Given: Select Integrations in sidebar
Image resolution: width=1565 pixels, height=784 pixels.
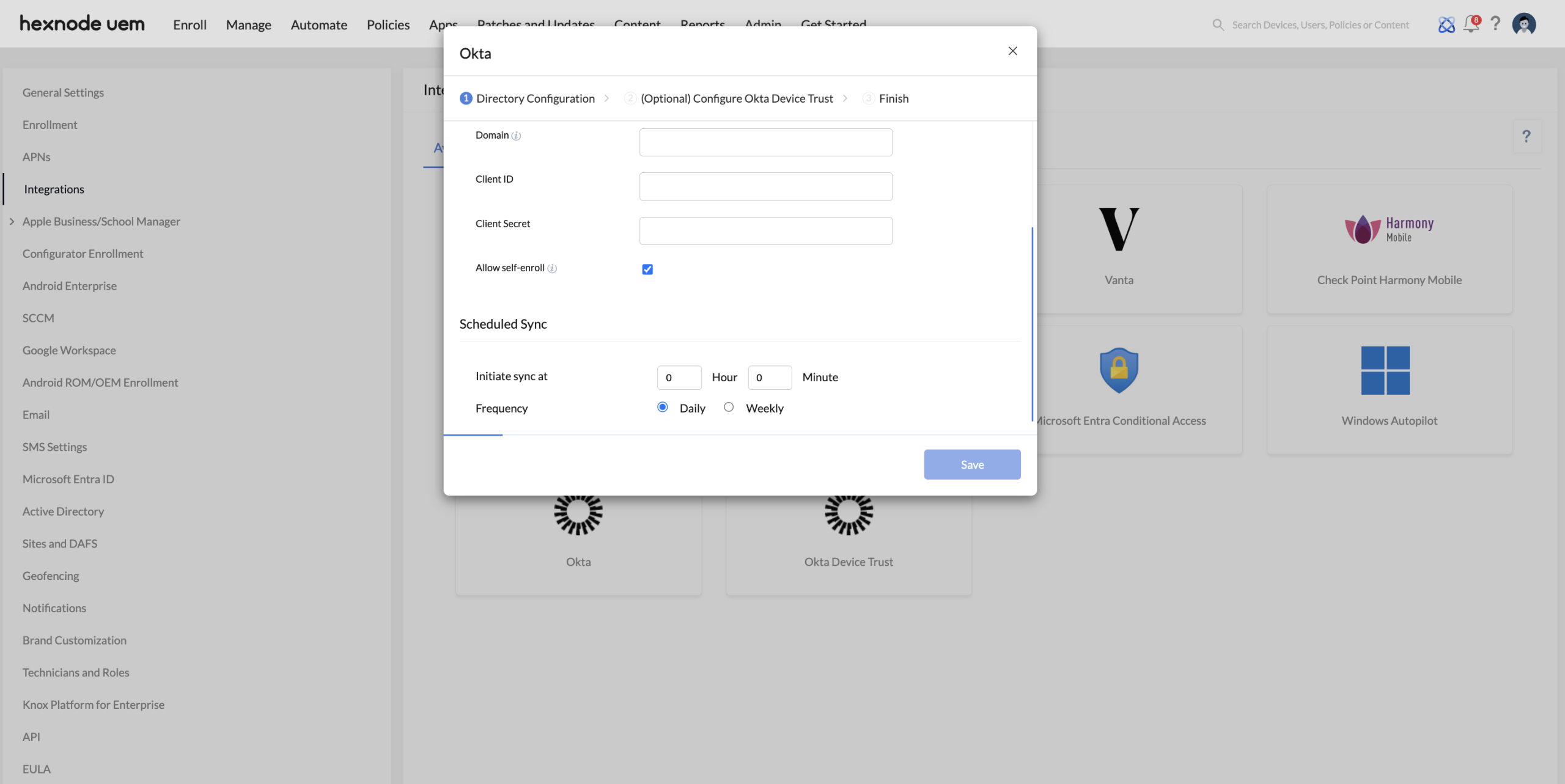Looking at the screenshot, I should pyautogui.click(x=54, y=189).
